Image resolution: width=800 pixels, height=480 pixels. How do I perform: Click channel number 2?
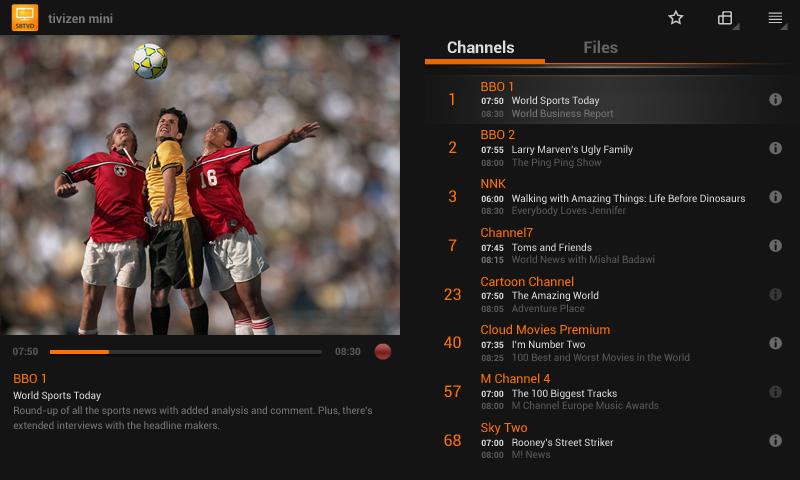(453, 148)
